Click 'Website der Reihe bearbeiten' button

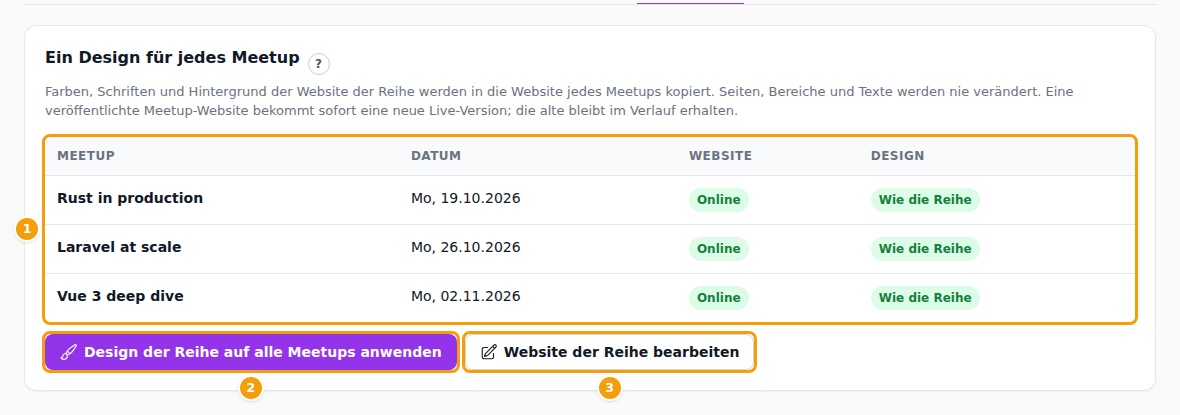click(610, 352)
